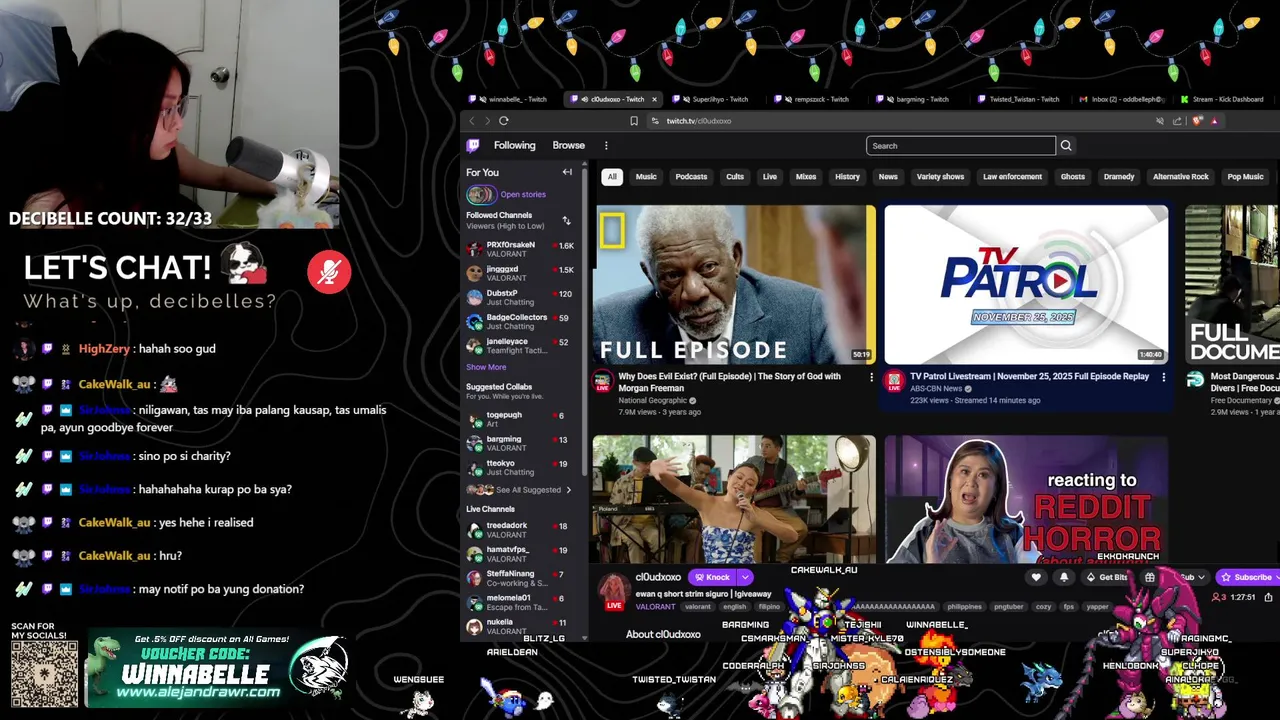Open the Twitch home logo
Screen dimensions: 1280x720
coord(473,146)
